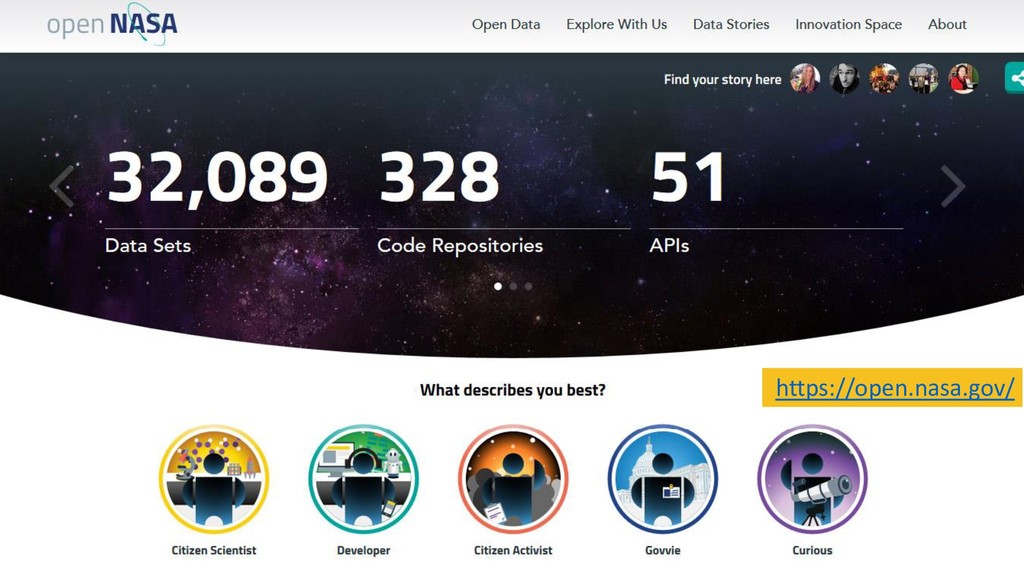Click the open NASA logo

(112, 24)
